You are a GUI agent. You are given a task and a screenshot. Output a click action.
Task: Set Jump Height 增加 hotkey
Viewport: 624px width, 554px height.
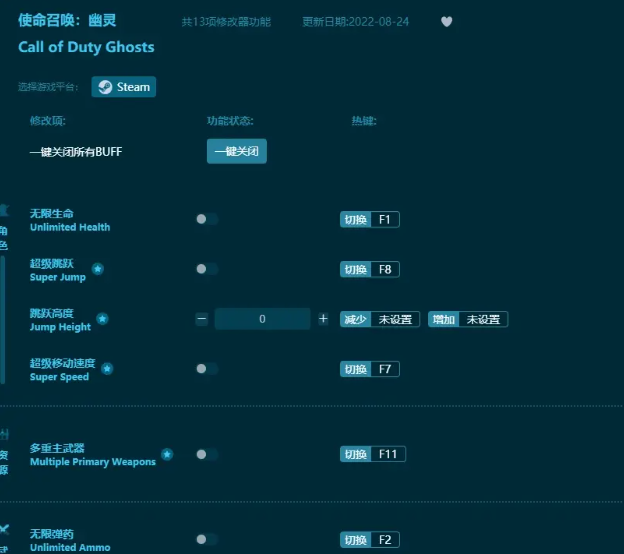tap(468, 319)
